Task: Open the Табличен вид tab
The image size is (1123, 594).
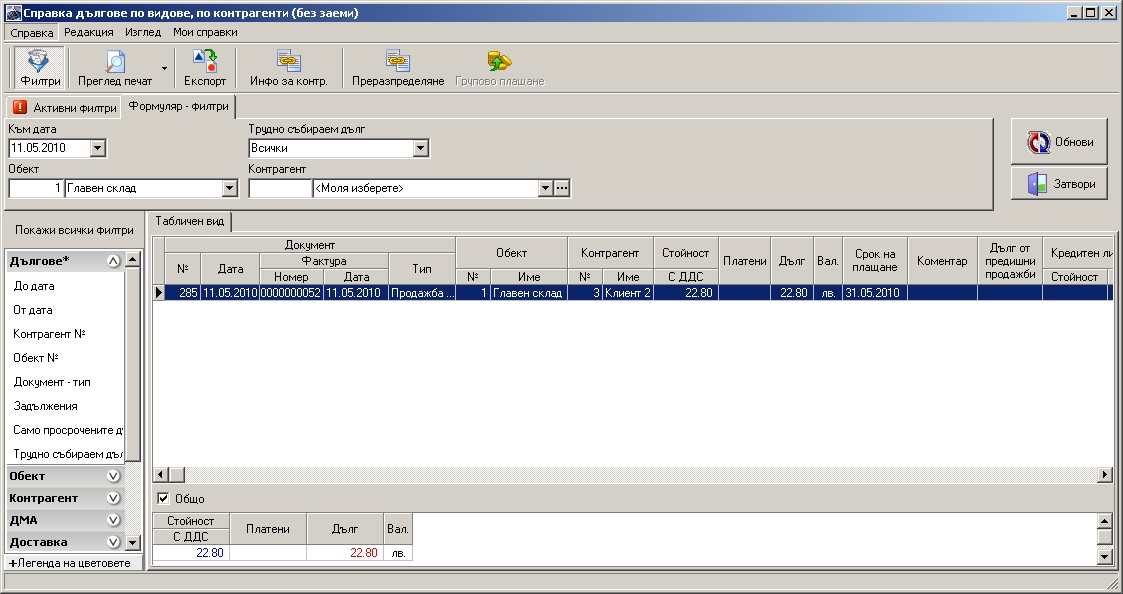Action: coord(190,221)
